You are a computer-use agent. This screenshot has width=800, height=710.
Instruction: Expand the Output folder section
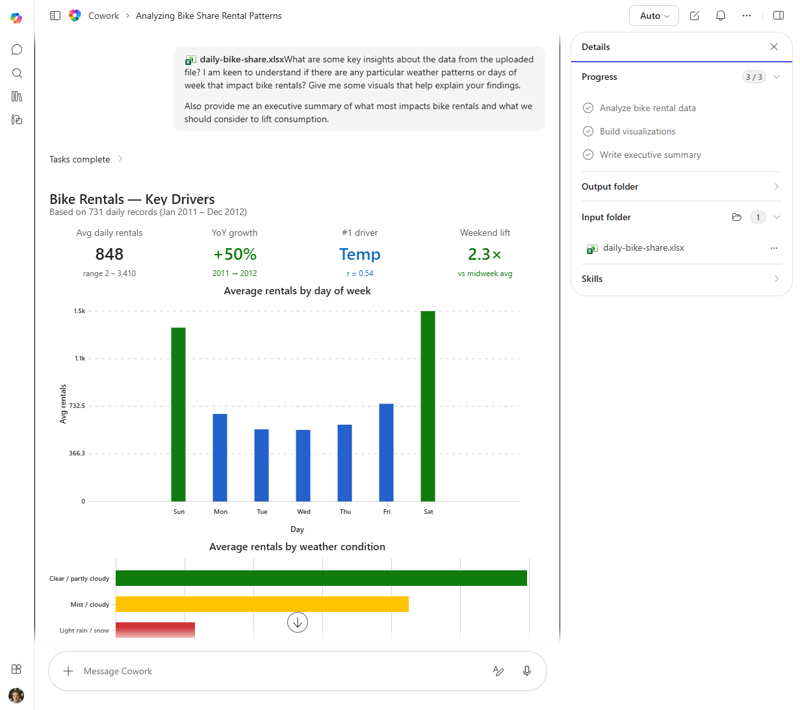click(778, 186)
